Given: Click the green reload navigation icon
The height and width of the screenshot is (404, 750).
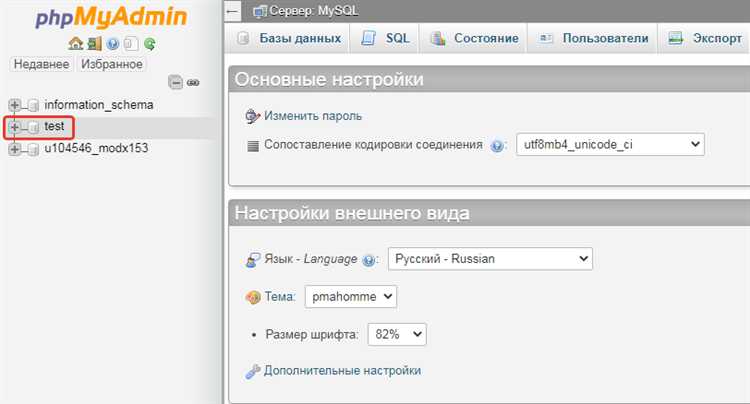Looking at the screenshot, I should 150,44.
